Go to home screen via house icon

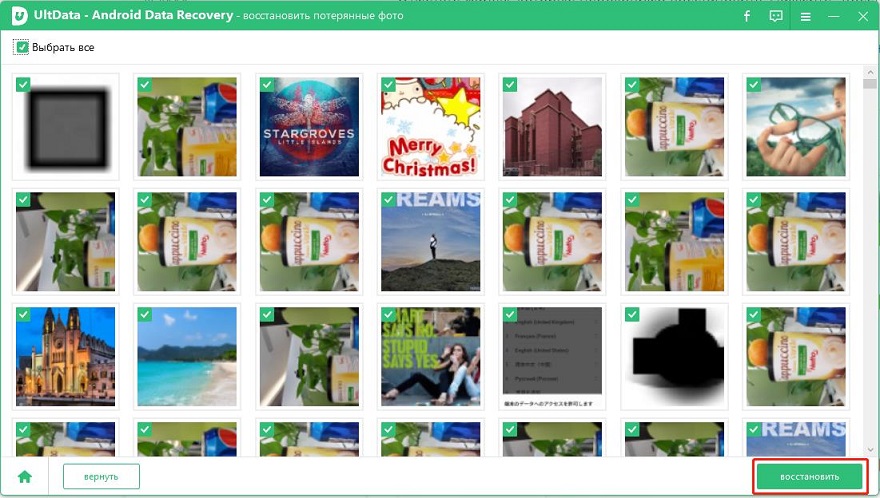click(25, 477)
